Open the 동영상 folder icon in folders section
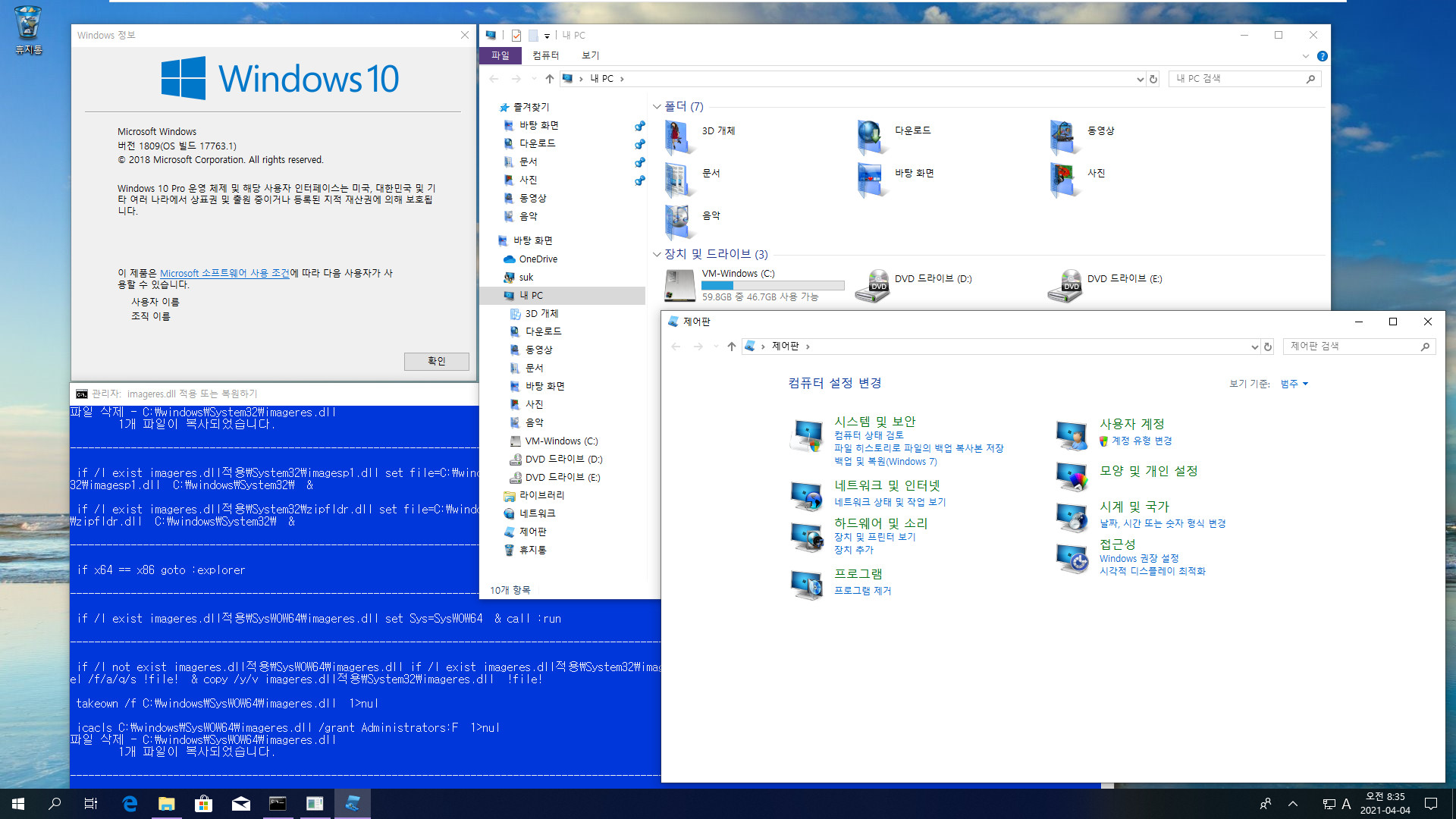 click(1065, 136)
